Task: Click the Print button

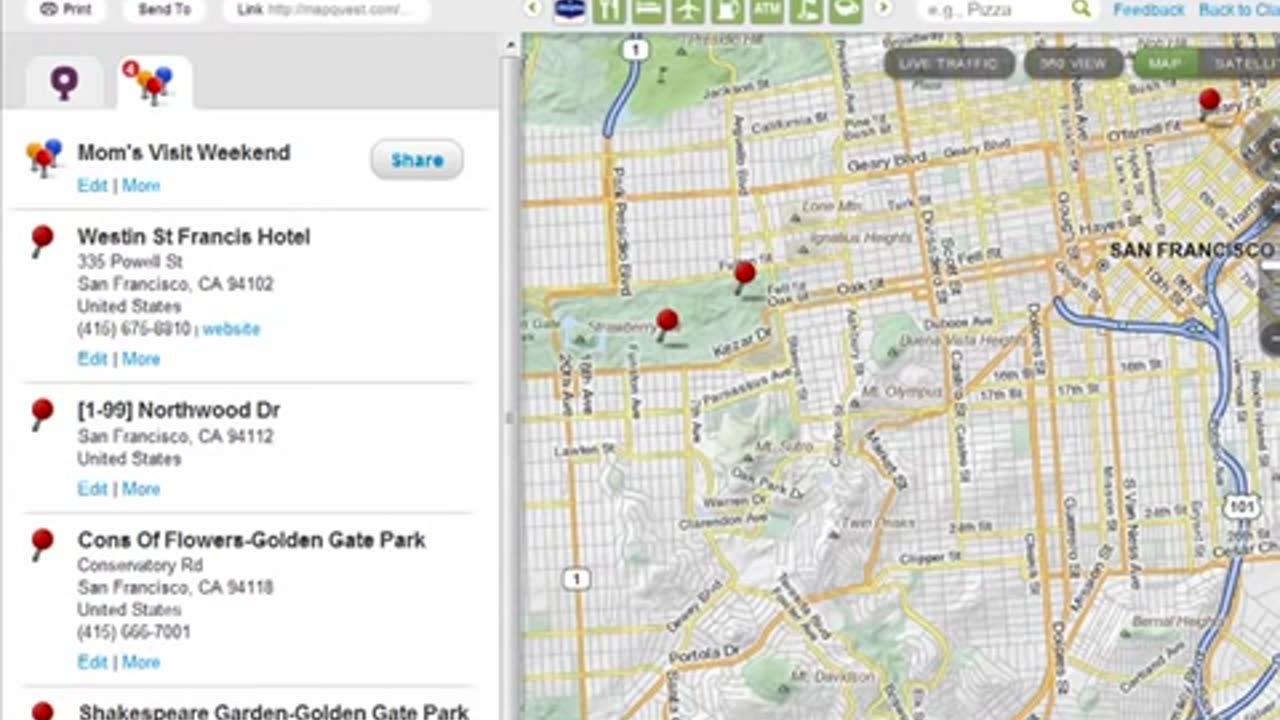Action: (x=66, y=9)
